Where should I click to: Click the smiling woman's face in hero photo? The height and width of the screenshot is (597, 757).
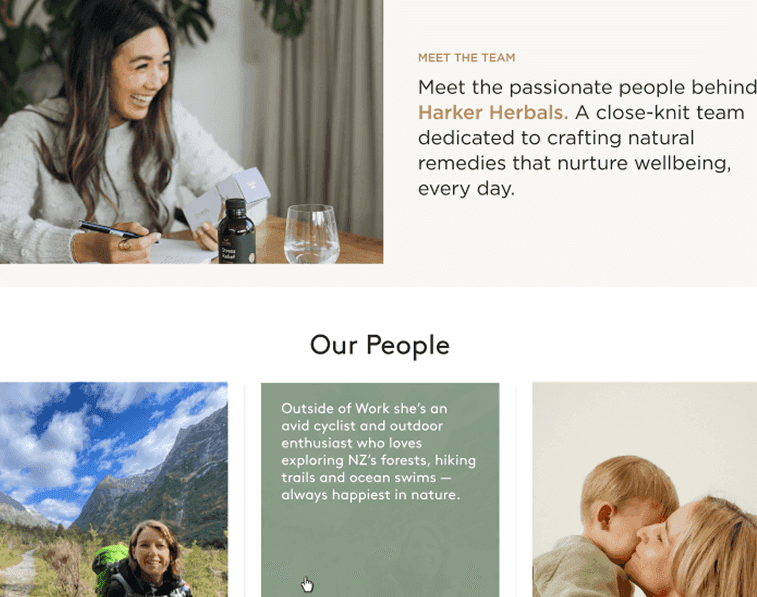tap(140, 77)
